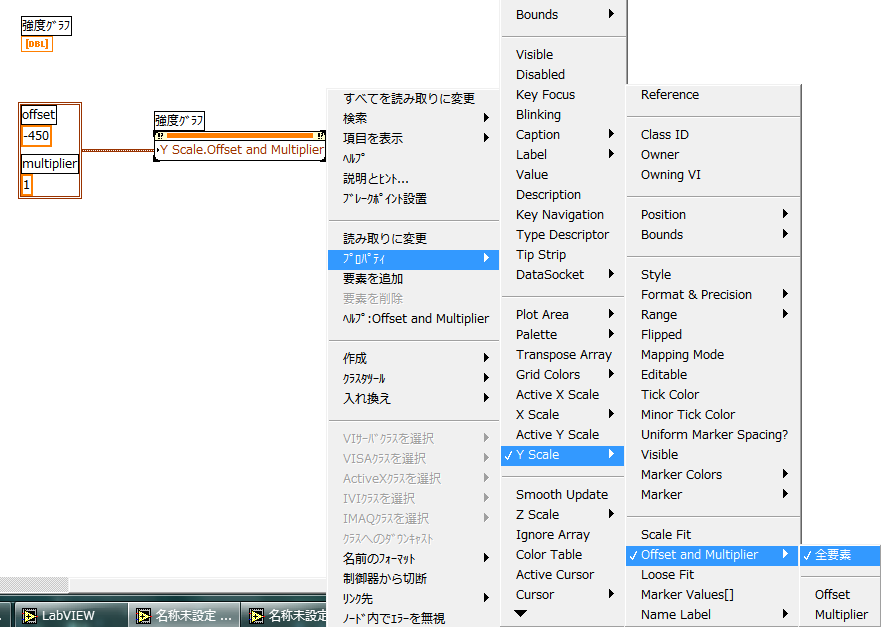Expand the 検索 submenu

(x=414, y=118)
